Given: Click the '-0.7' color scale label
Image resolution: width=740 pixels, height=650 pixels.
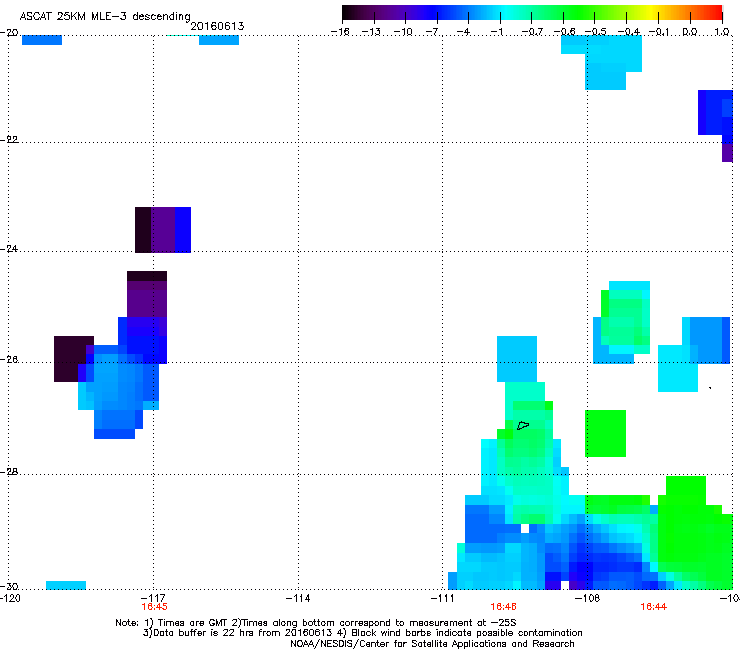Looking at the screenshot, I should pos(532,32).
